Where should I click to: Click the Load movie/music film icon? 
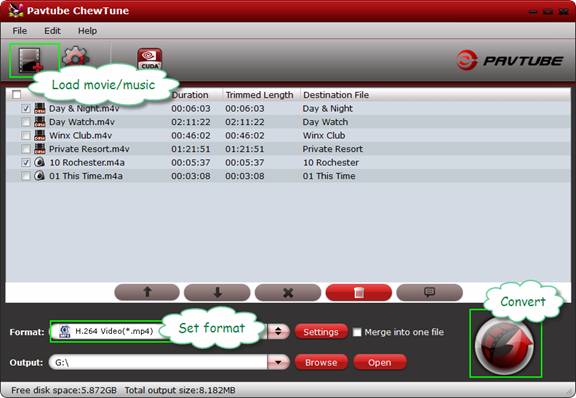point(31,60)
